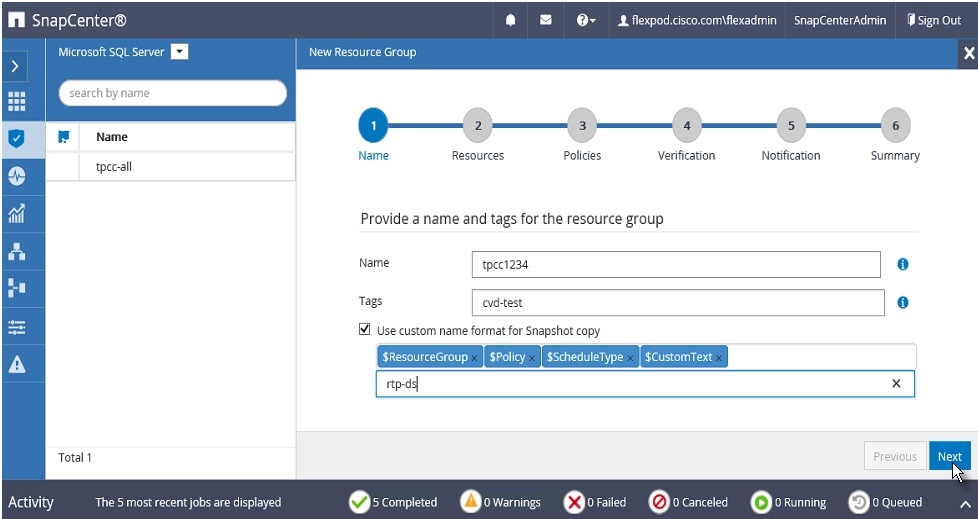
Task: Click the 0 Failed status
Action: tap(595, 502)
